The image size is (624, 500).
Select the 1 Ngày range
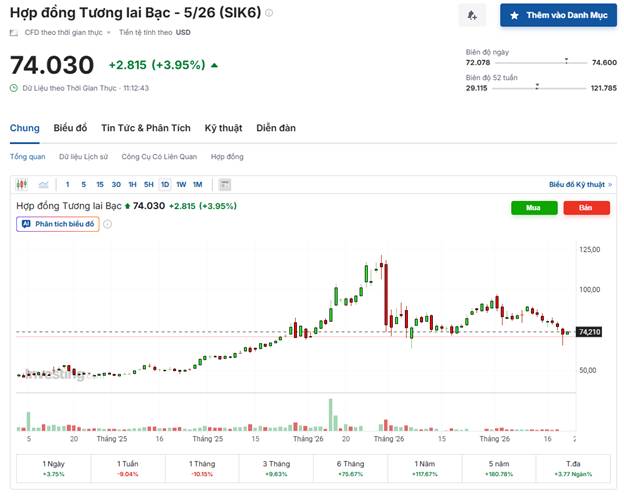(53, 468)
